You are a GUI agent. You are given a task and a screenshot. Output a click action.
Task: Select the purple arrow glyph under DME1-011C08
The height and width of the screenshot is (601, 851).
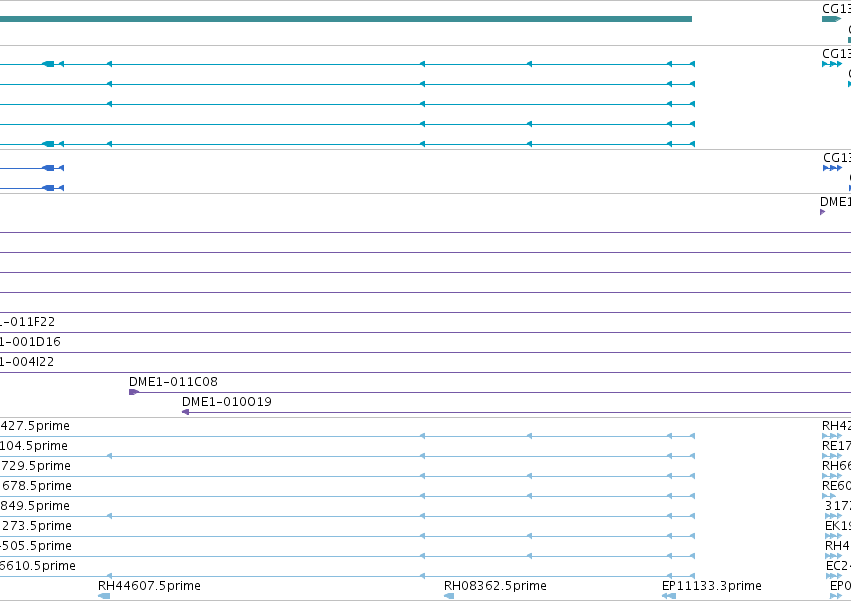[x=134, y=392]
